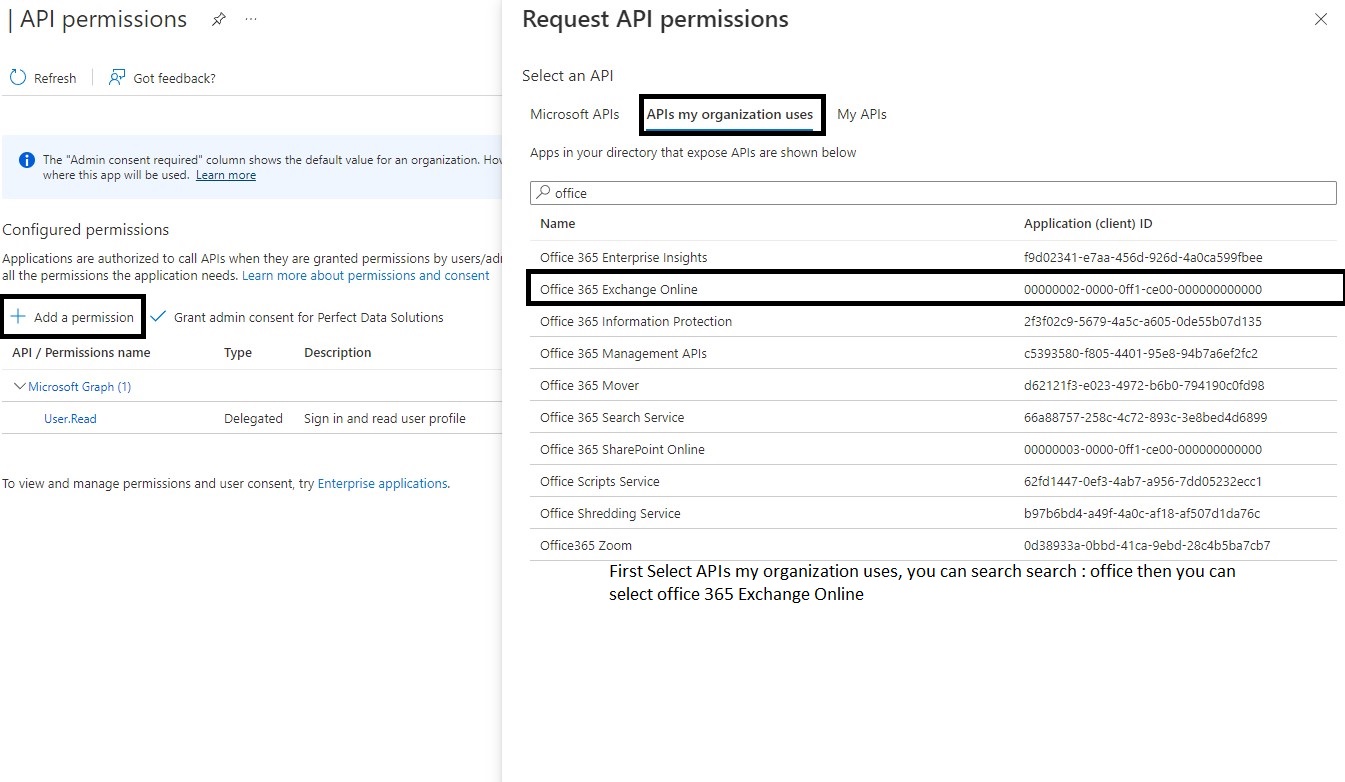Click the API search box containing office
This screenshot has width=1345, height=782.
point(933,193)
